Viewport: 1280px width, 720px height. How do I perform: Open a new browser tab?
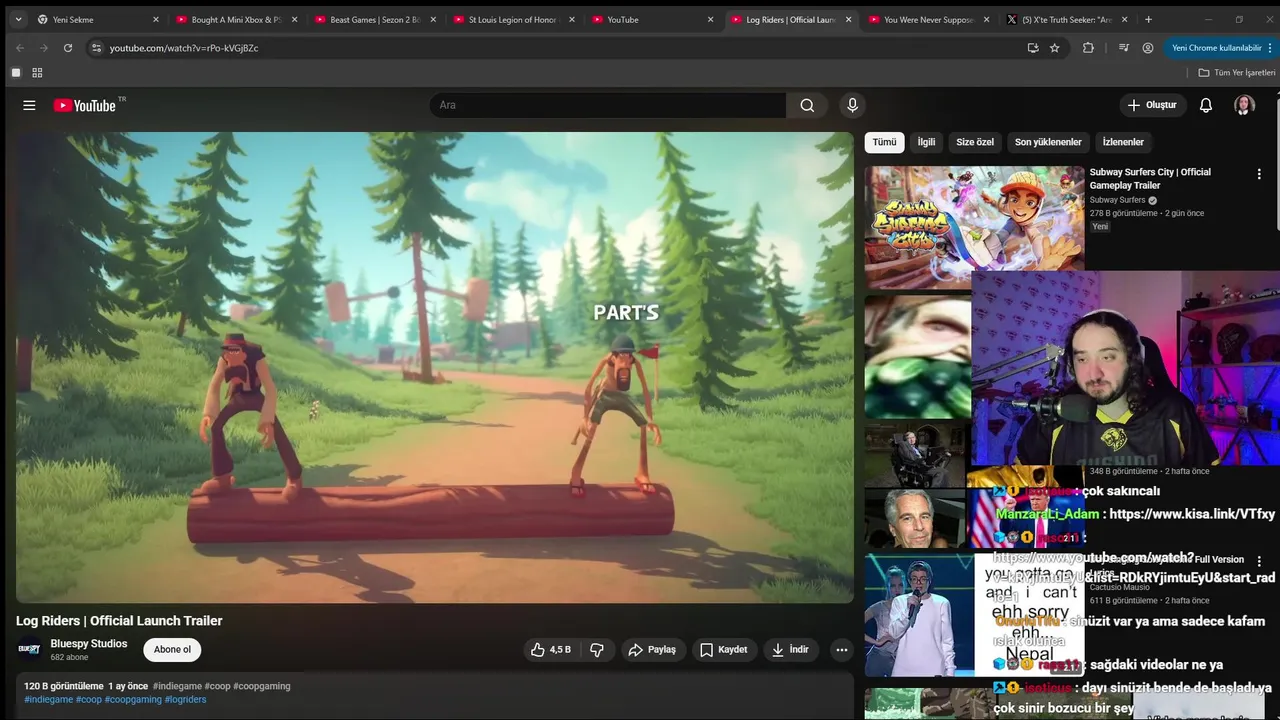click(1148, 19)
